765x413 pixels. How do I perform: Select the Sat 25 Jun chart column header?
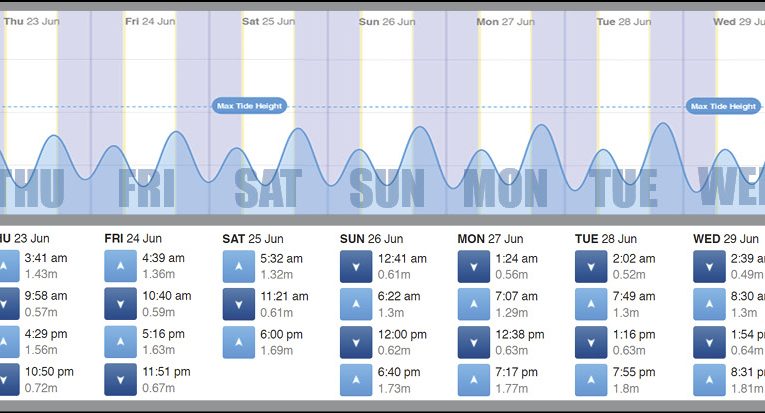269,21
